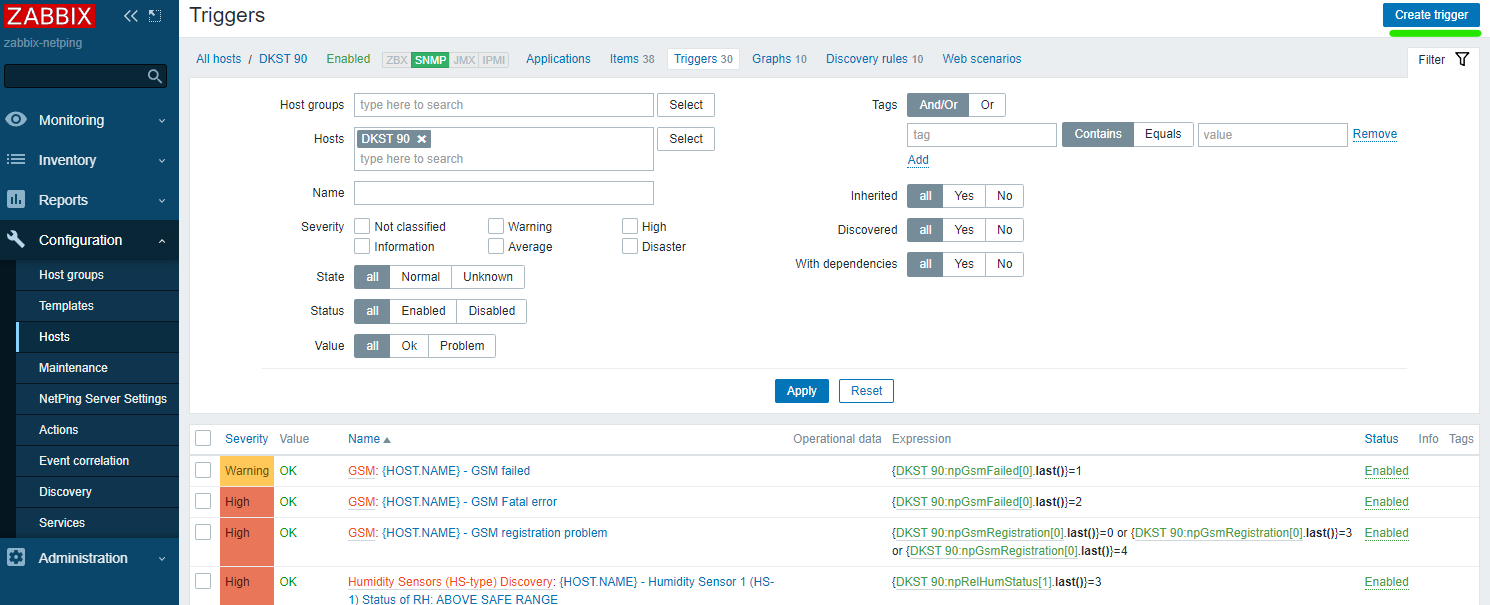Set Value filter to Problem
This screenshot has width=1490, height=605.
[x=462, y=346]
